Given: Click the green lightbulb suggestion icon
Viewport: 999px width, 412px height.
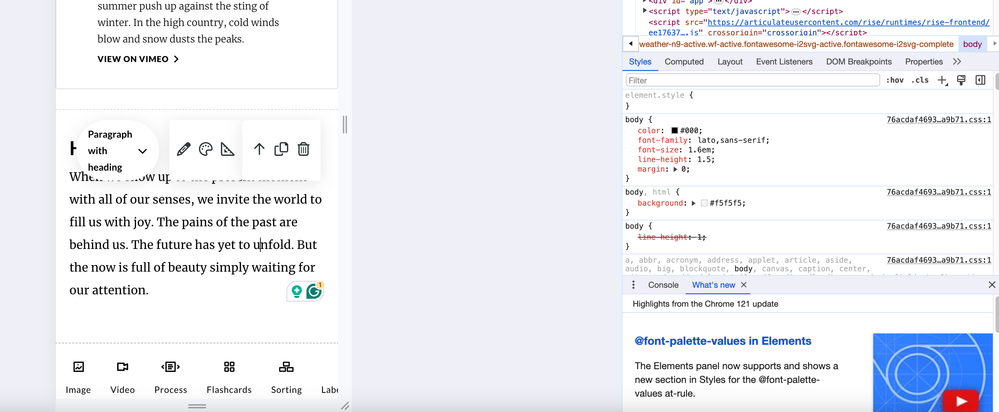Looking at the screenshot, I should coord(296,292).
